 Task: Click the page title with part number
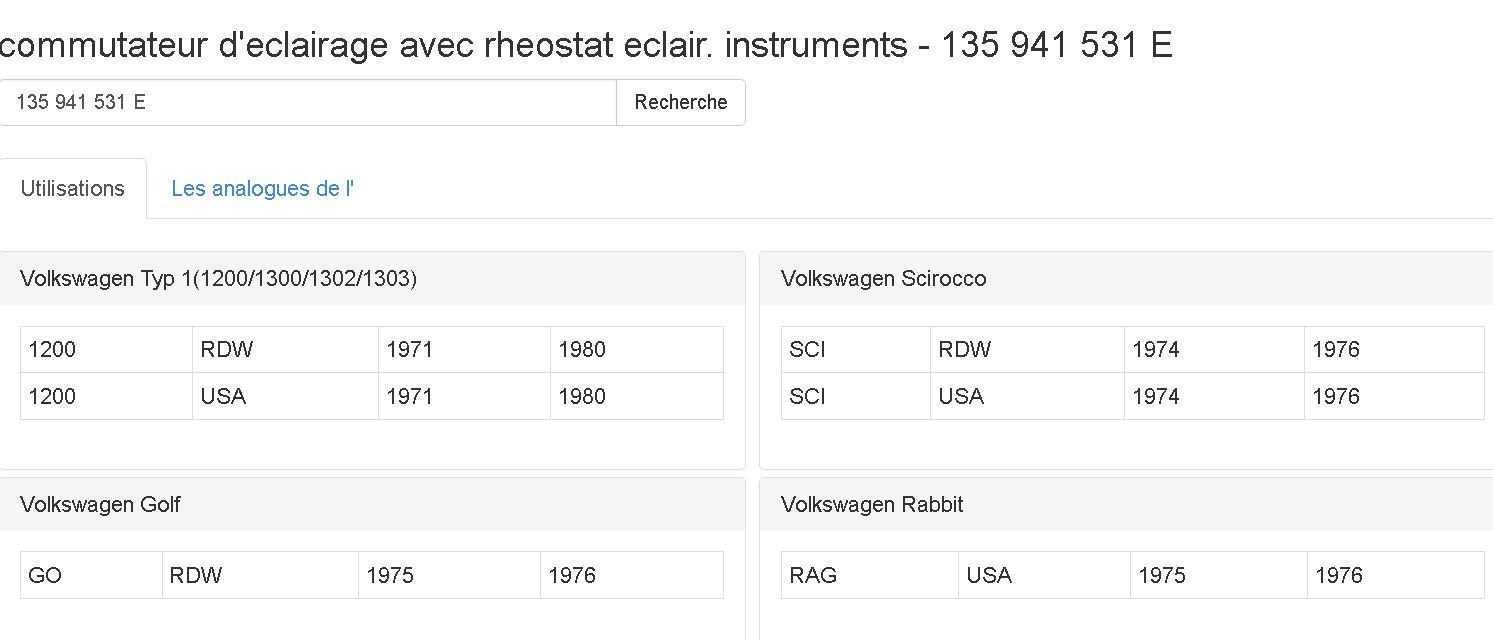coord(586,45)
